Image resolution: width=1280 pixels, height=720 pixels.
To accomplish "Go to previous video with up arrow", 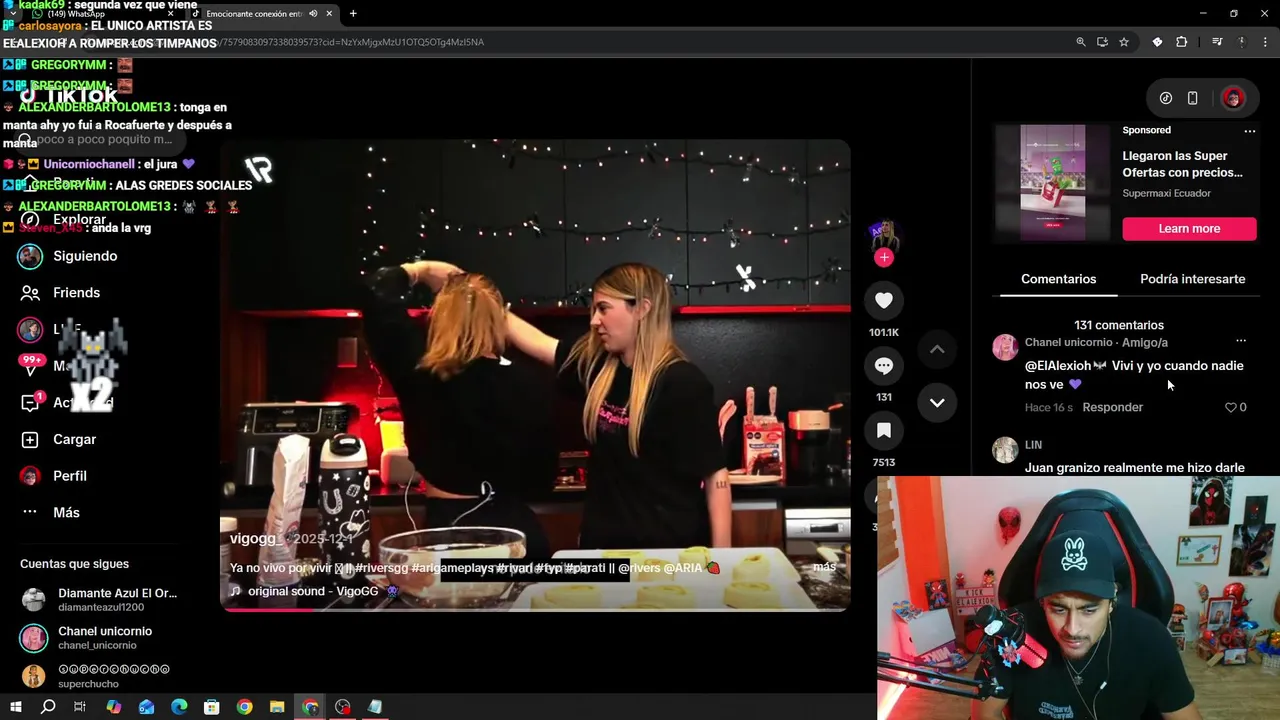I will click(937, 349).
